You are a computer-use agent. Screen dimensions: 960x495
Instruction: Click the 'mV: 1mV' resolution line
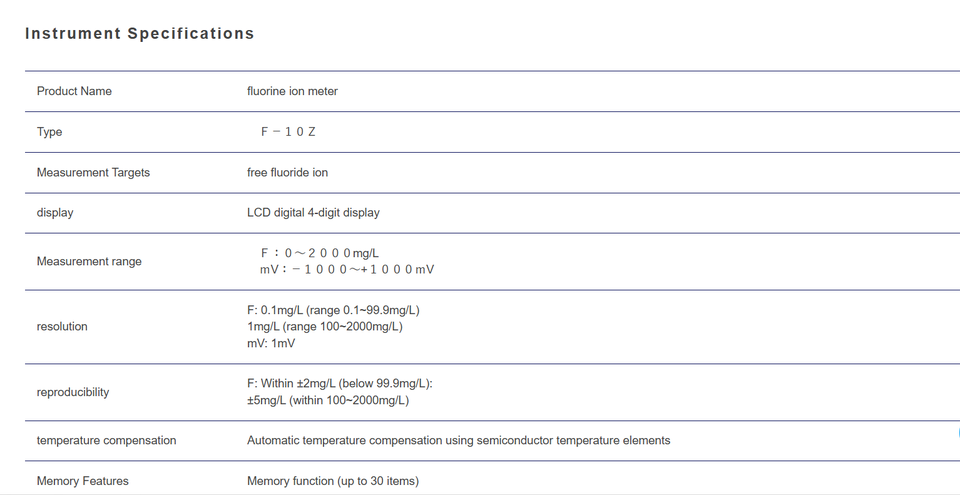(271, 343)
